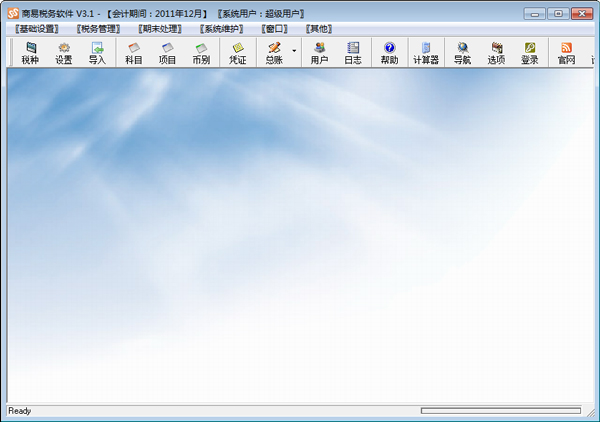Image resolution: width=600 pixels, height=422 pixels.
Task: Select the 项目 (project) toolbar icon
Action: pyautogui.click(x=167, y=53)
